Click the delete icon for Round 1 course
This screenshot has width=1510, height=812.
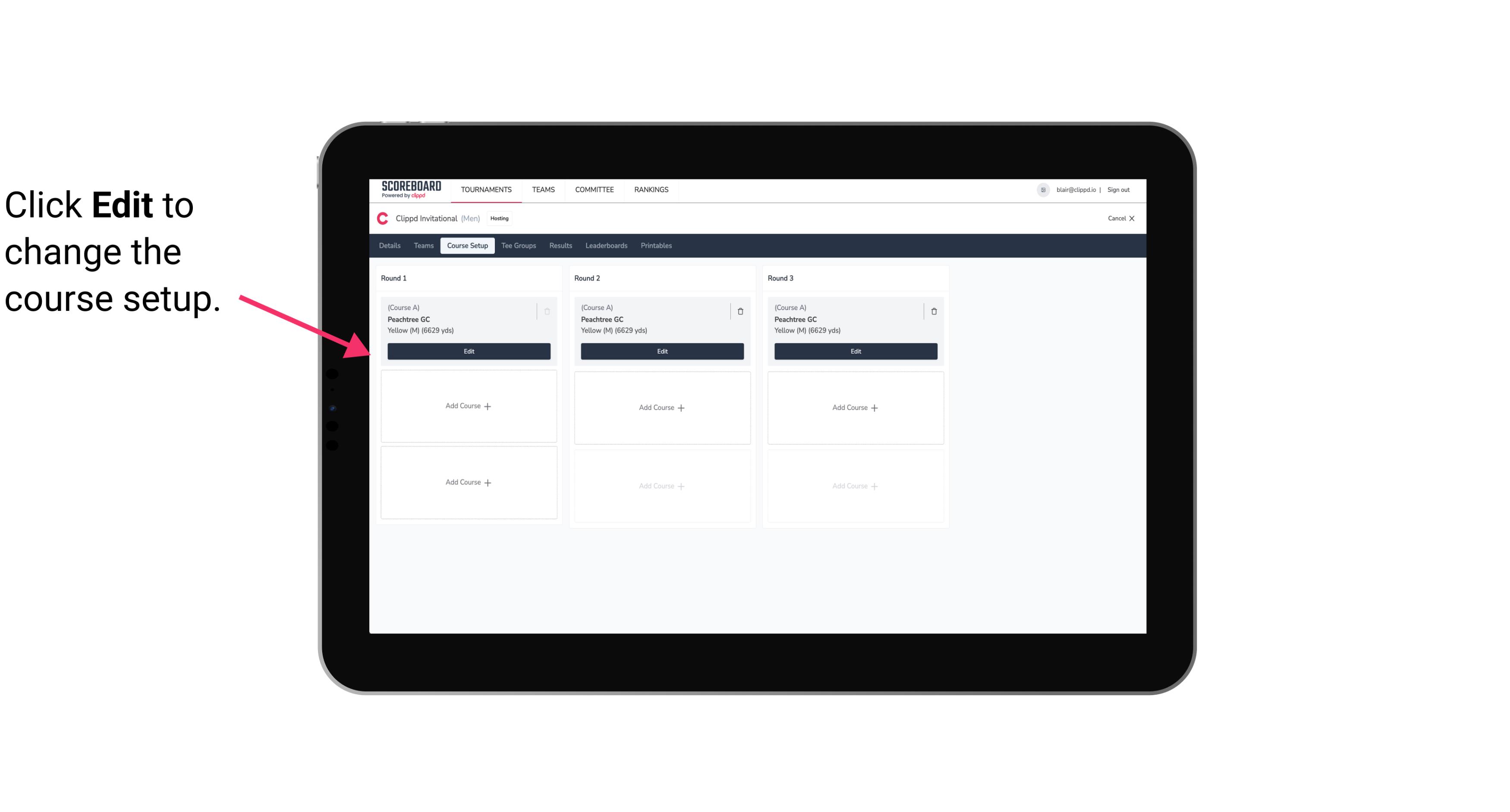(548, 311)
